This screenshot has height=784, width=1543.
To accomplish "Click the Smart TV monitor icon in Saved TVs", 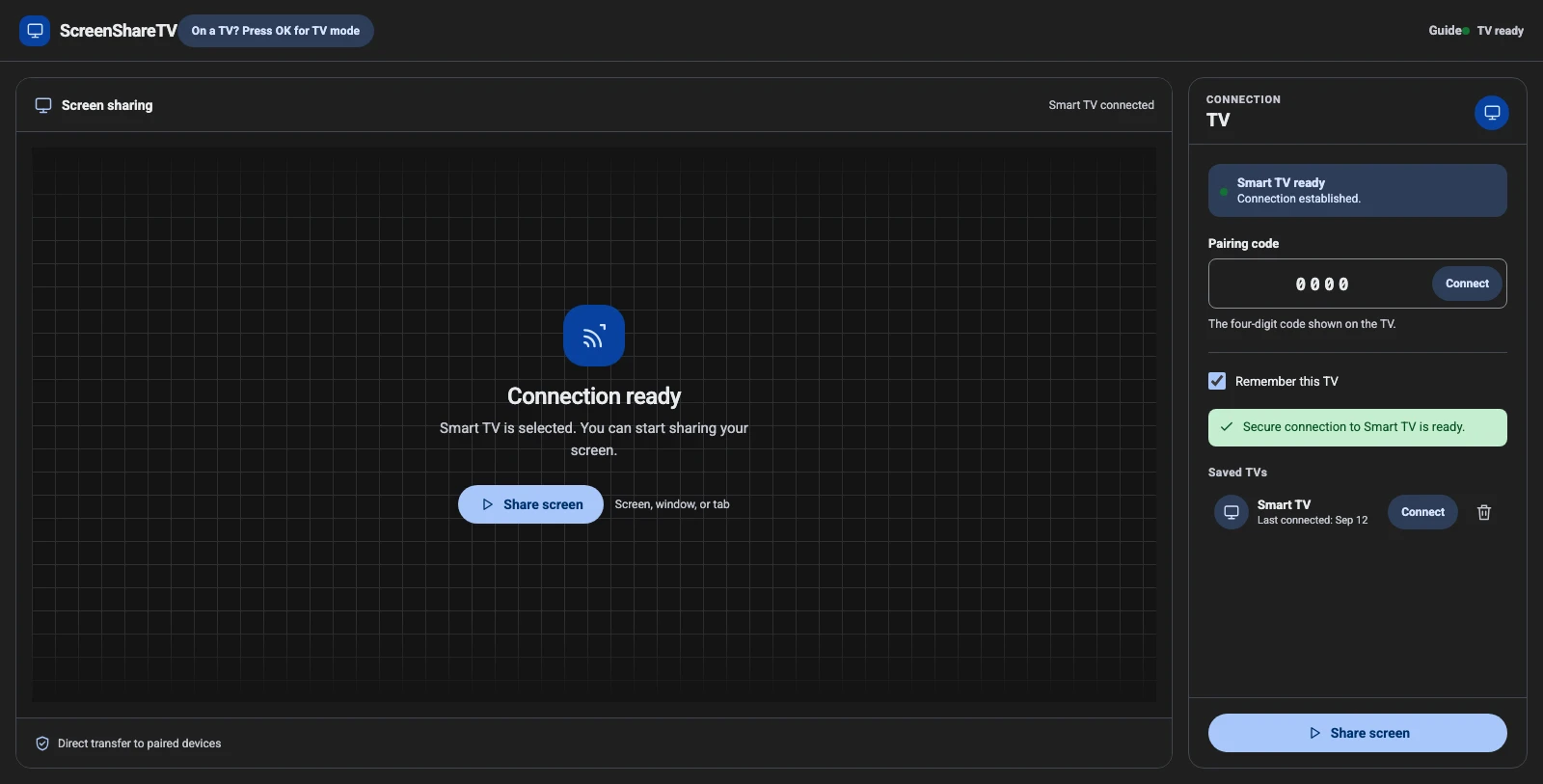I will click(1232, 512).
